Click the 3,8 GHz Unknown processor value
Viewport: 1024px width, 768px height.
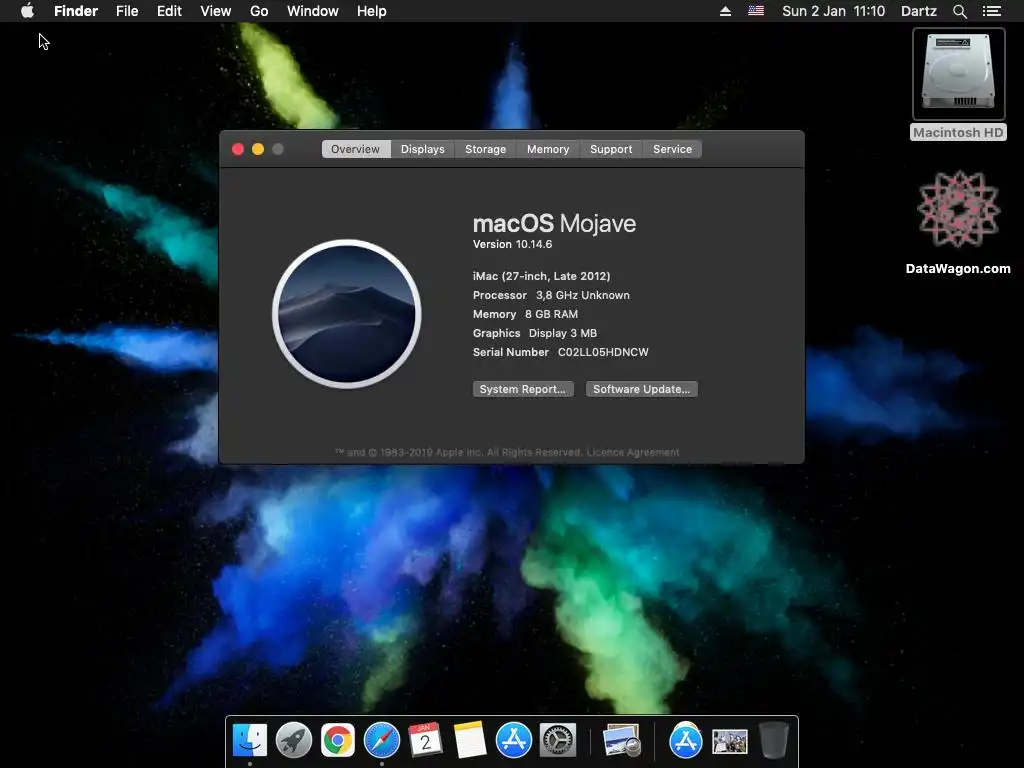pyautogui.click(x=583, y=295)
